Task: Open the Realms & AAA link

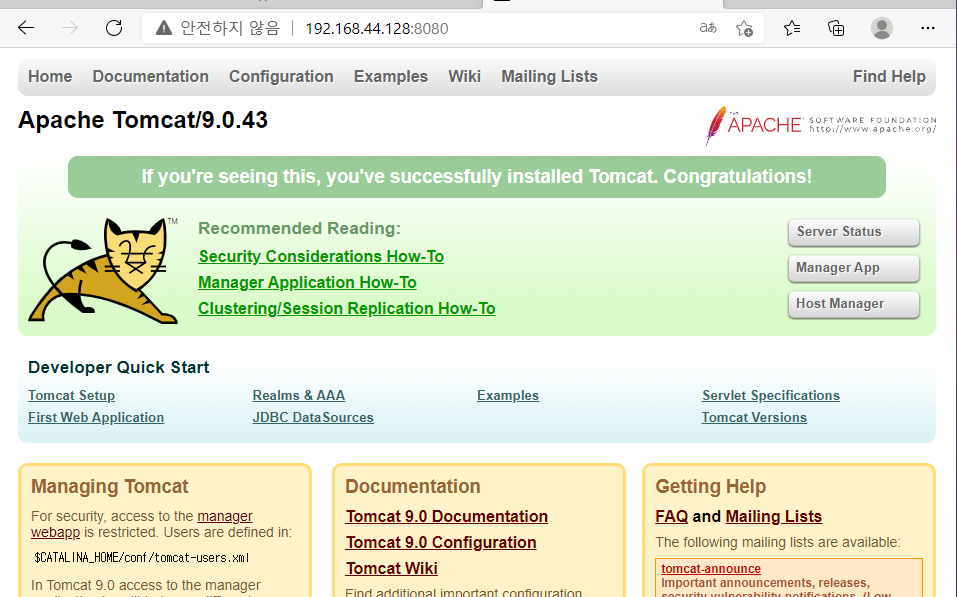Action: click(298, 396)
